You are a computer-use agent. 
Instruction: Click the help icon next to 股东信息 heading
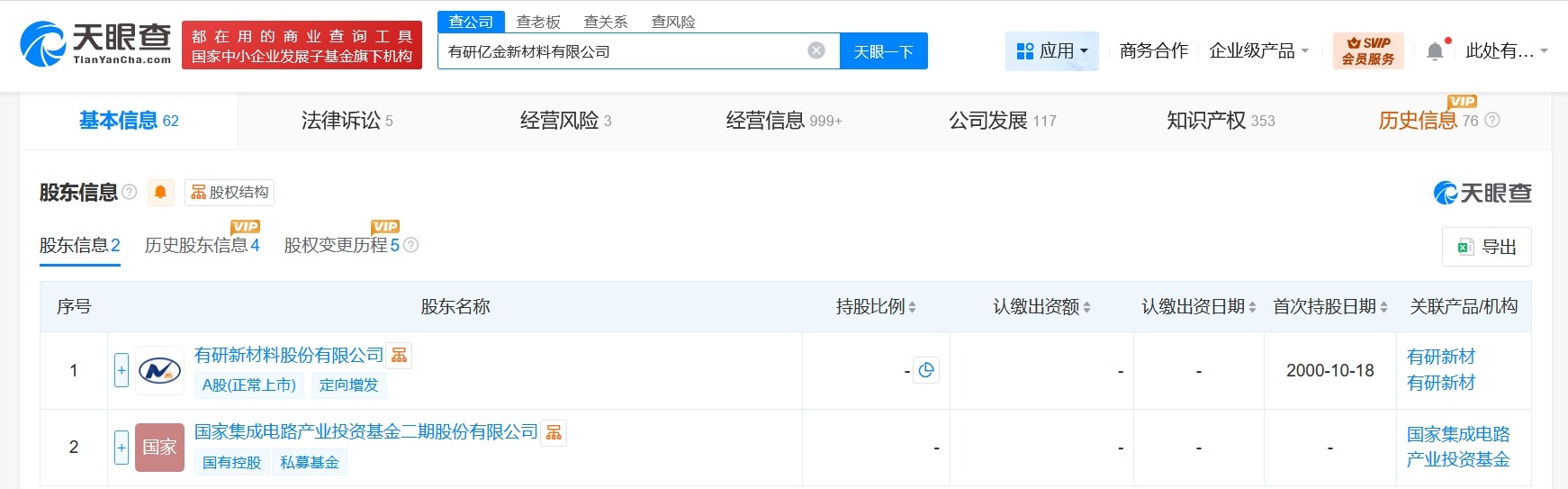pyautogui.click(x=130, y=192)
